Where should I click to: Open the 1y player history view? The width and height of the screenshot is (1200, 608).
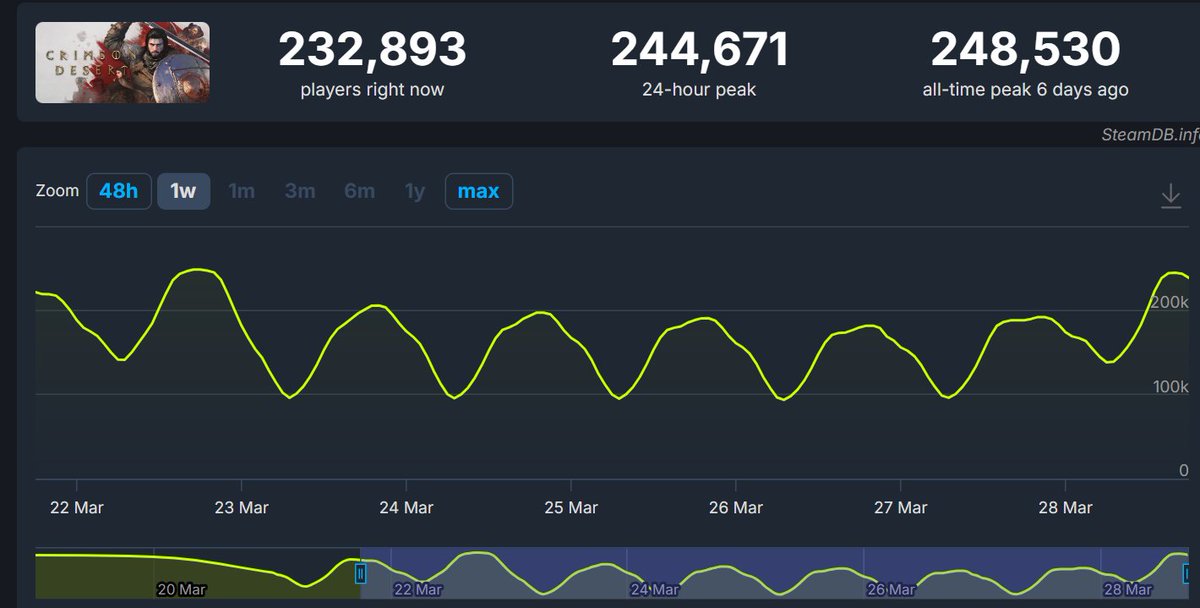pyautogui.click(x=413, y=190)
